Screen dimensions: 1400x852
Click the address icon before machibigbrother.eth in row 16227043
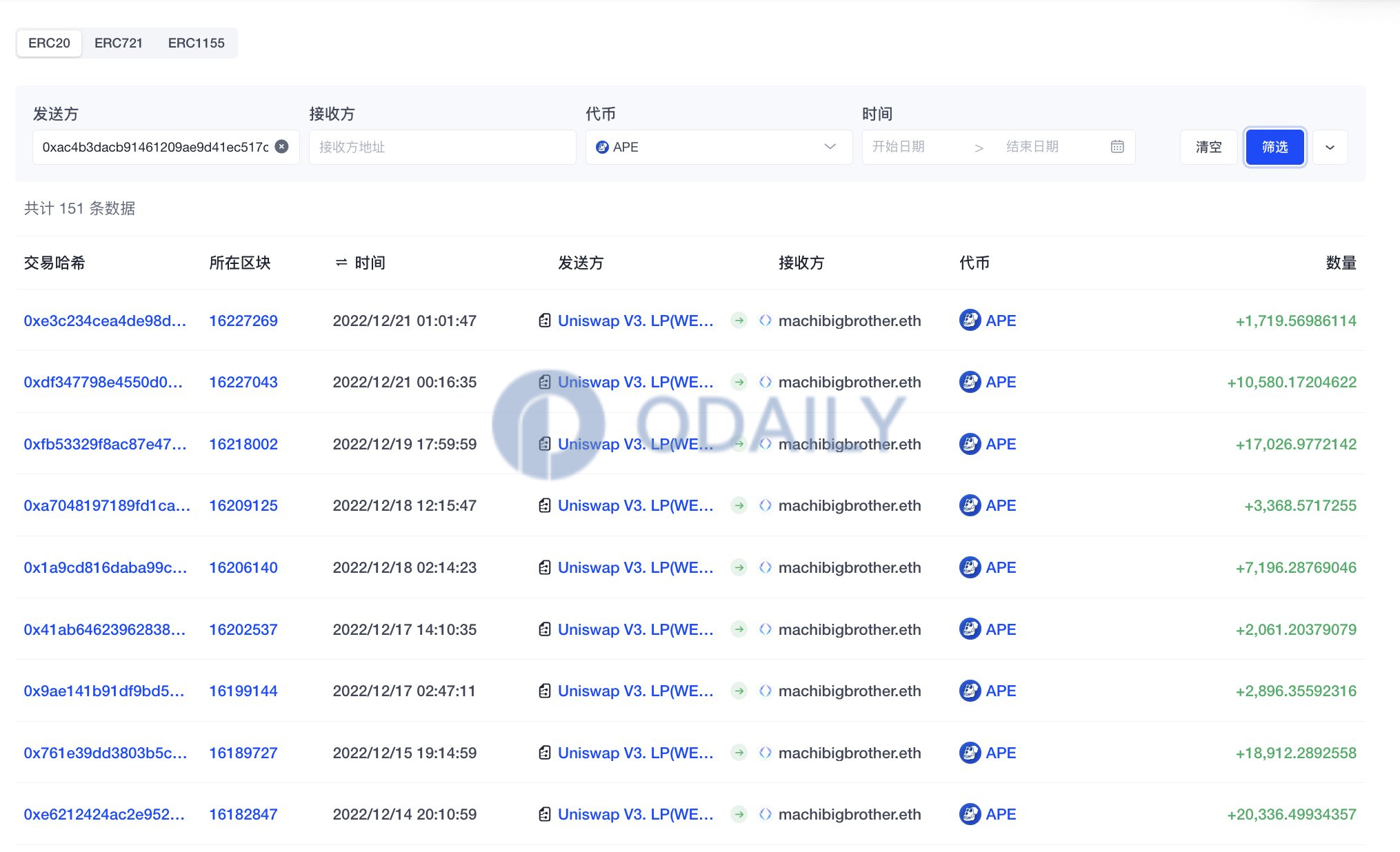(x=765, y=382)
